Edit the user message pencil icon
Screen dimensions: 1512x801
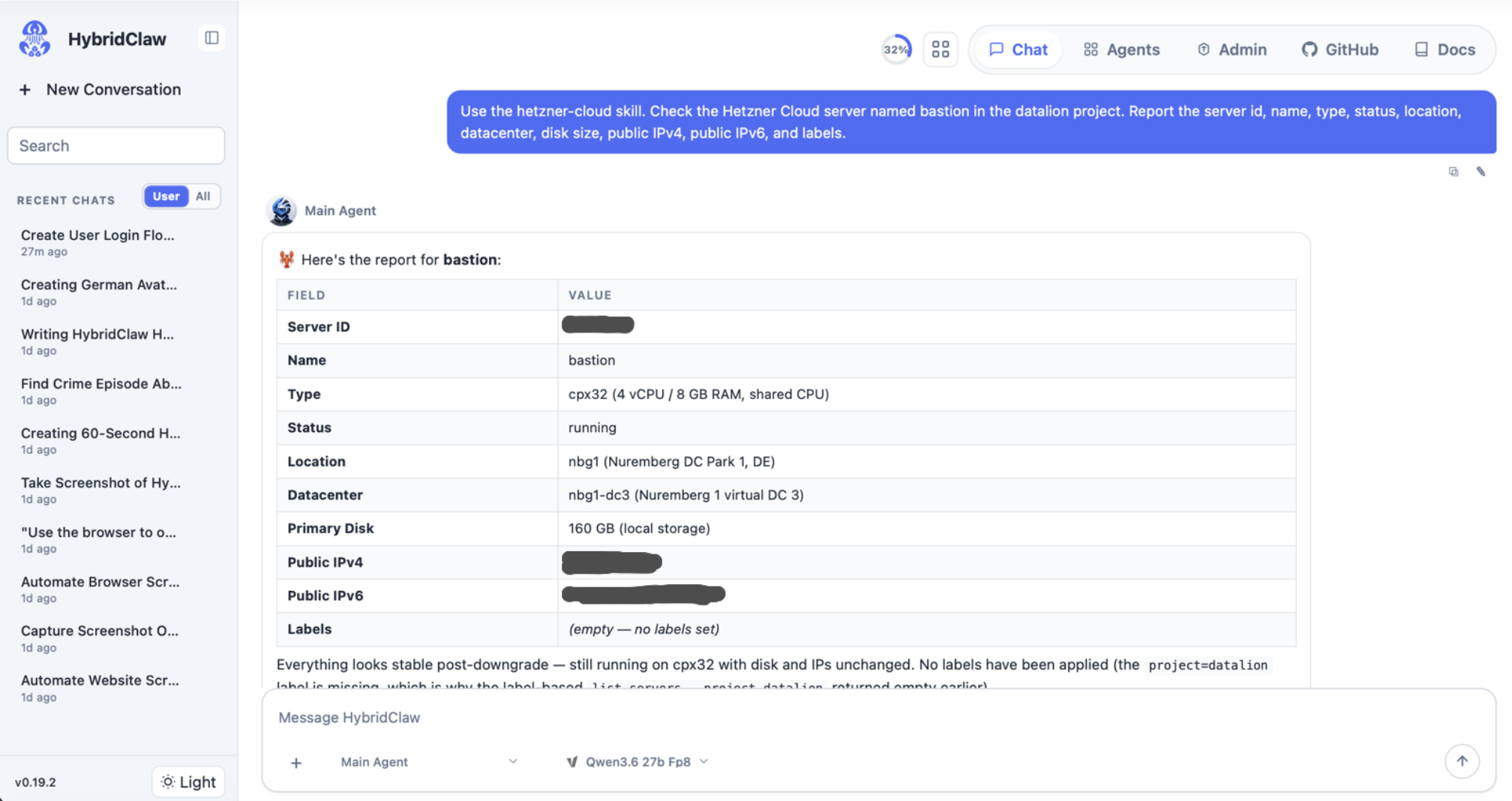(x=1480, y=172)
